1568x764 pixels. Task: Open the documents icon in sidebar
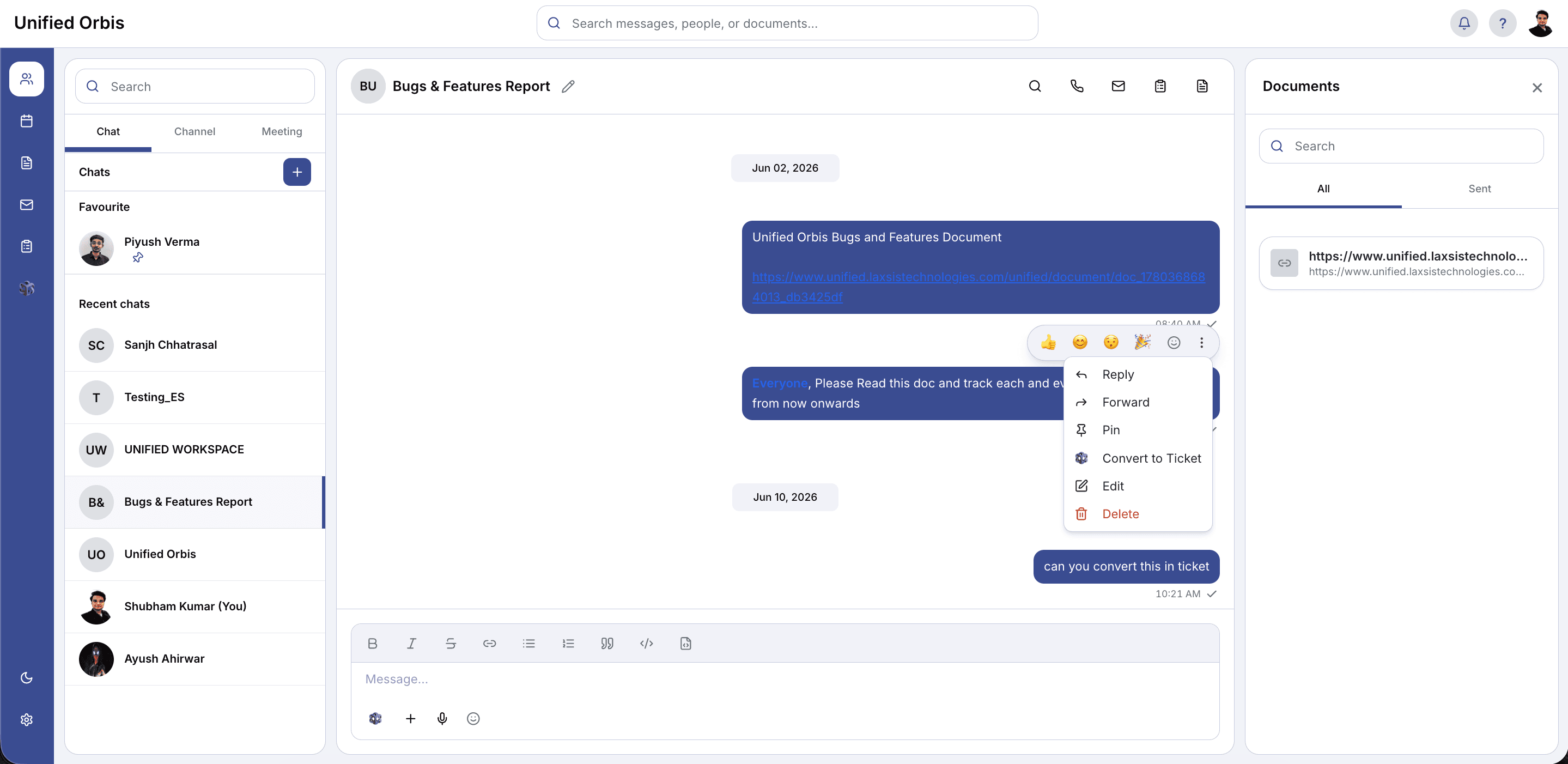pyautogui.click(x=27, y=162)
